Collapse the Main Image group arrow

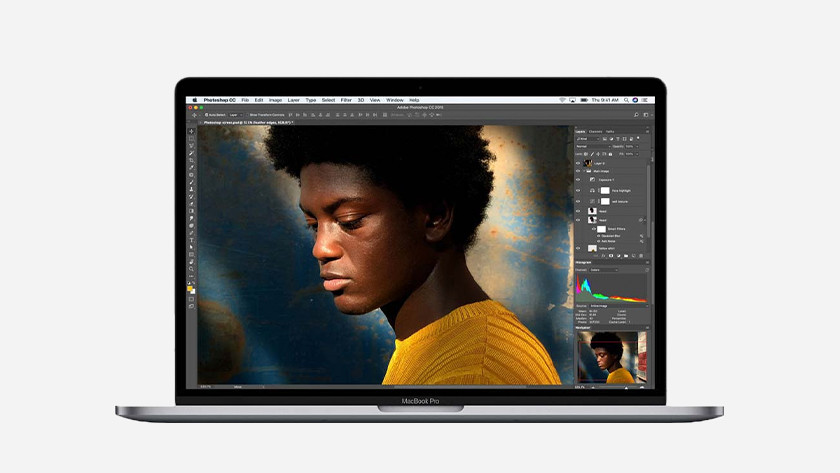click(584, 171)
